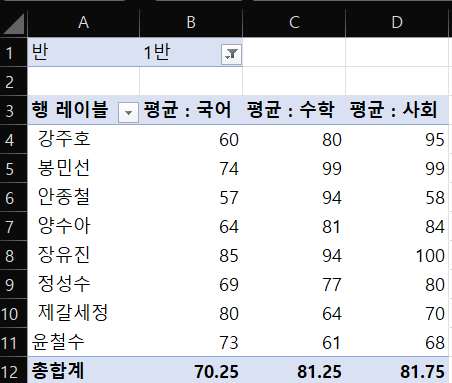Select row 8 header

[13, 256]
